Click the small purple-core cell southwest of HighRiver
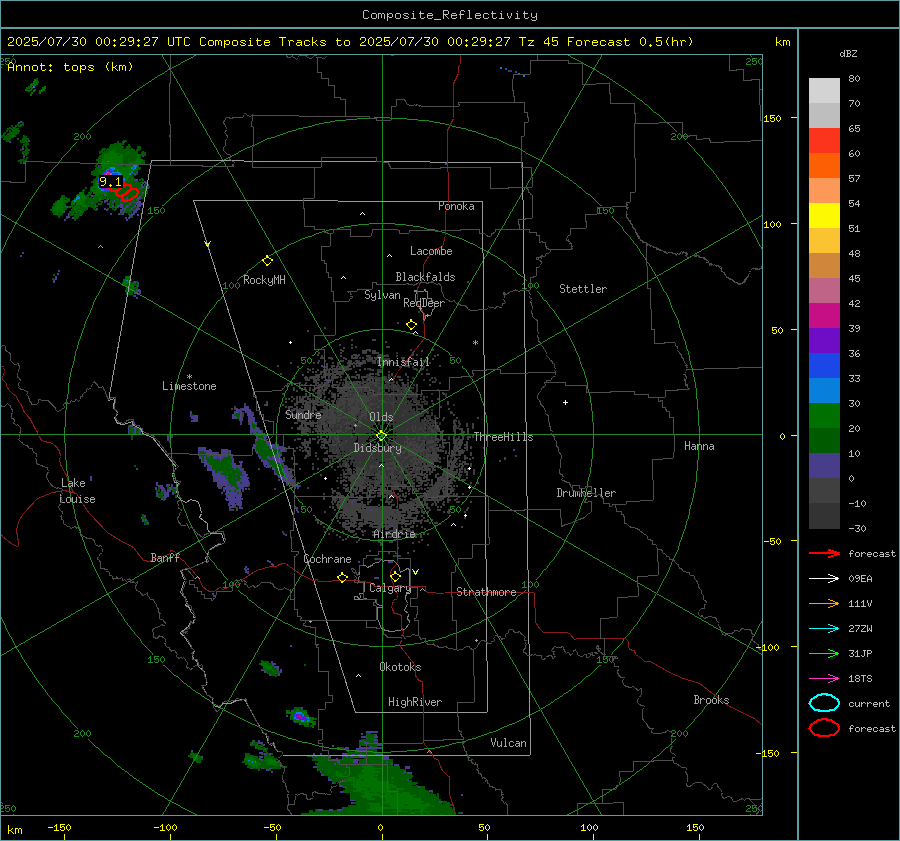 click(x=300, y=716)
